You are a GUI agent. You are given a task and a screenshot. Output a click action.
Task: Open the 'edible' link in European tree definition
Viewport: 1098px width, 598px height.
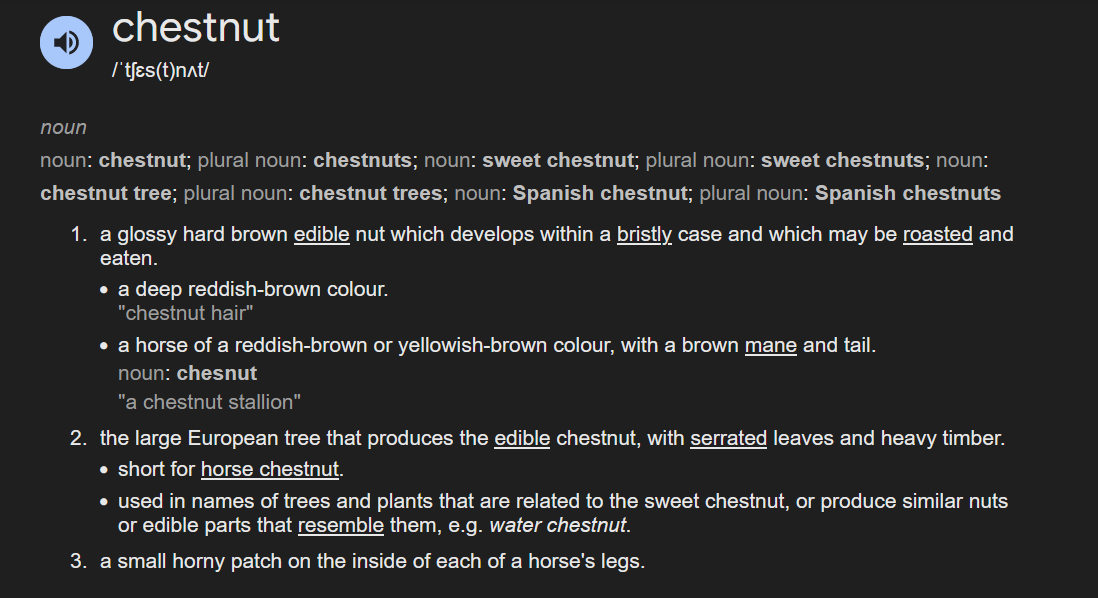pos(522,438)
